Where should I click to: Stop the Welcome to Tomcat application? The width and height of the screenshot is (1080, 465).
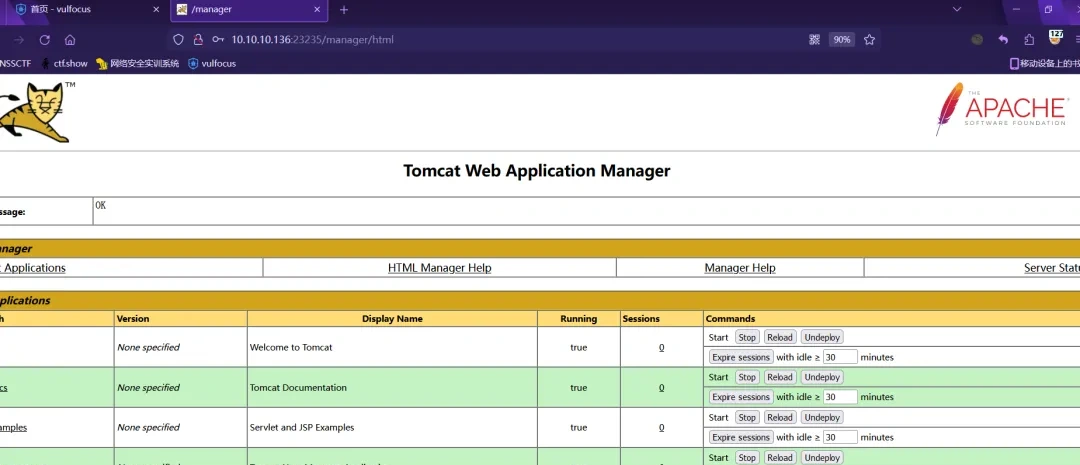(x=747, y=338)
